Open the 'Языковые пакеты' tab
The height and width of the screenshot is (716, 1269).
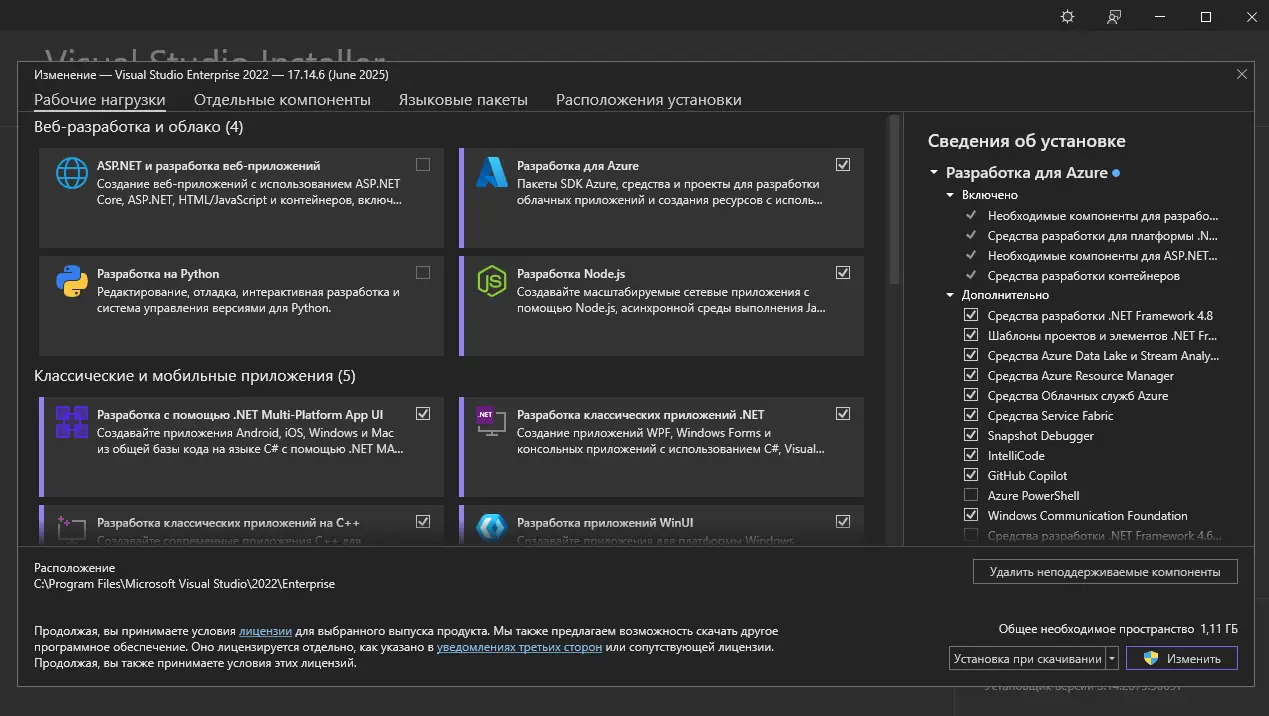click(463, 100)
